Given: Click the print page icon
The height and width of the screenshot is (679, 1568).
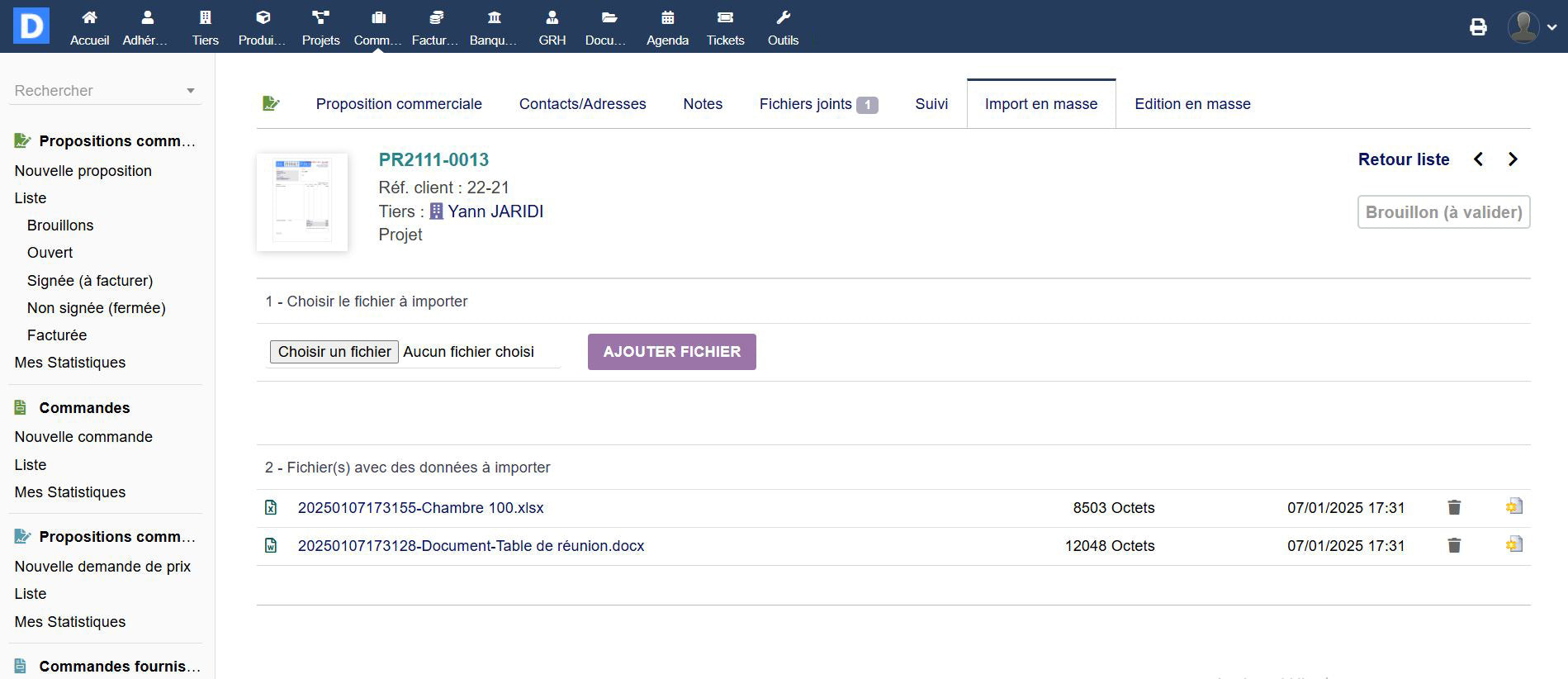Looking at the screenshot, I should click(1478, 27).
